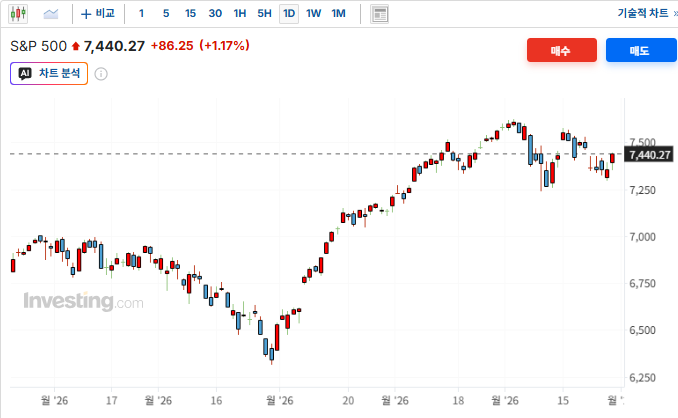This screenshot has height=418, width=678.
Task: Click the date axis label 17
Action: pyautogui.click(x=112, y=401)
